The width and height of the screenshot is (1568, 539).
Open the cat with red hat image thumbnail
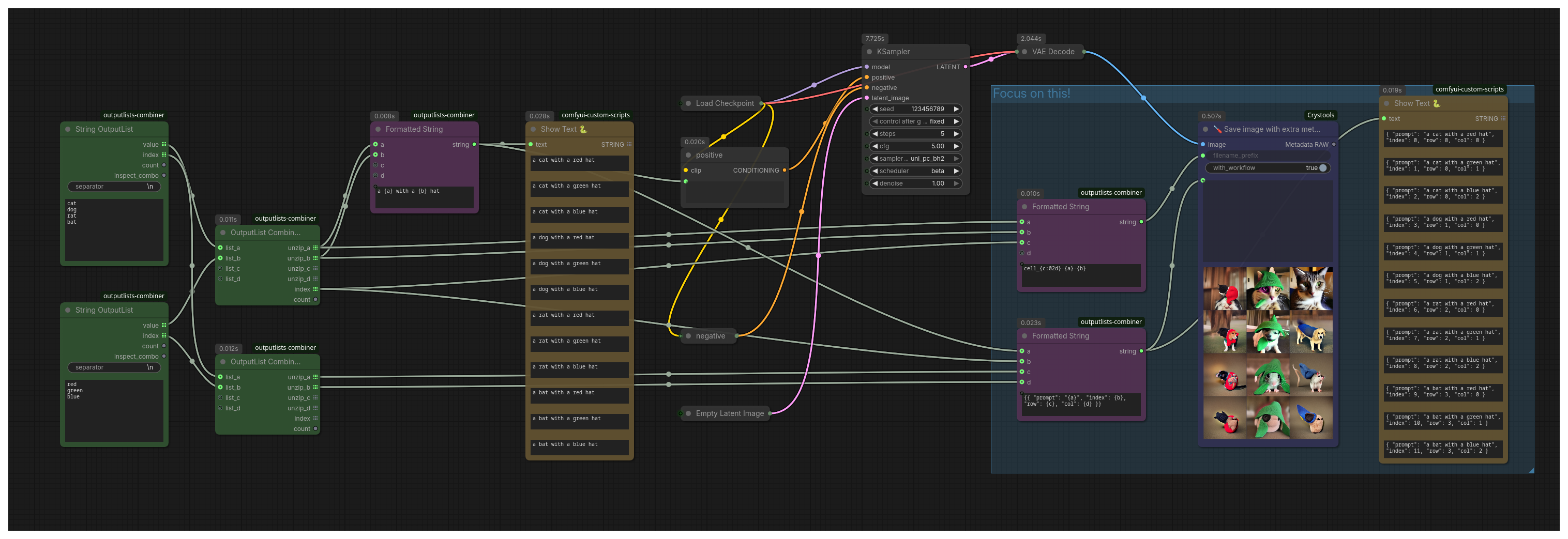click(1225, 289)
